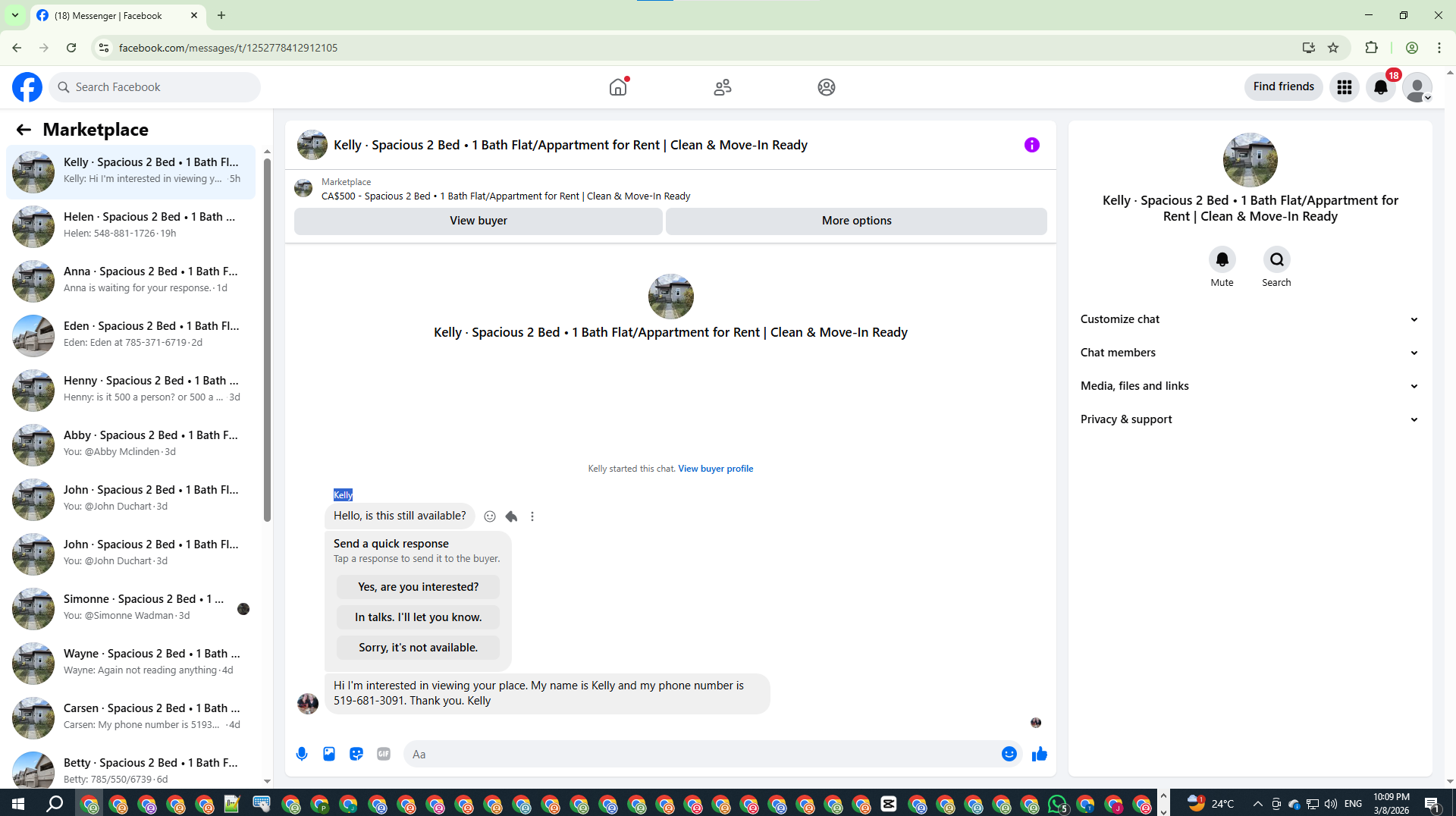Open Carsen's conversation in the list
Screen dimensions: 1456x816
click(130, 717)
